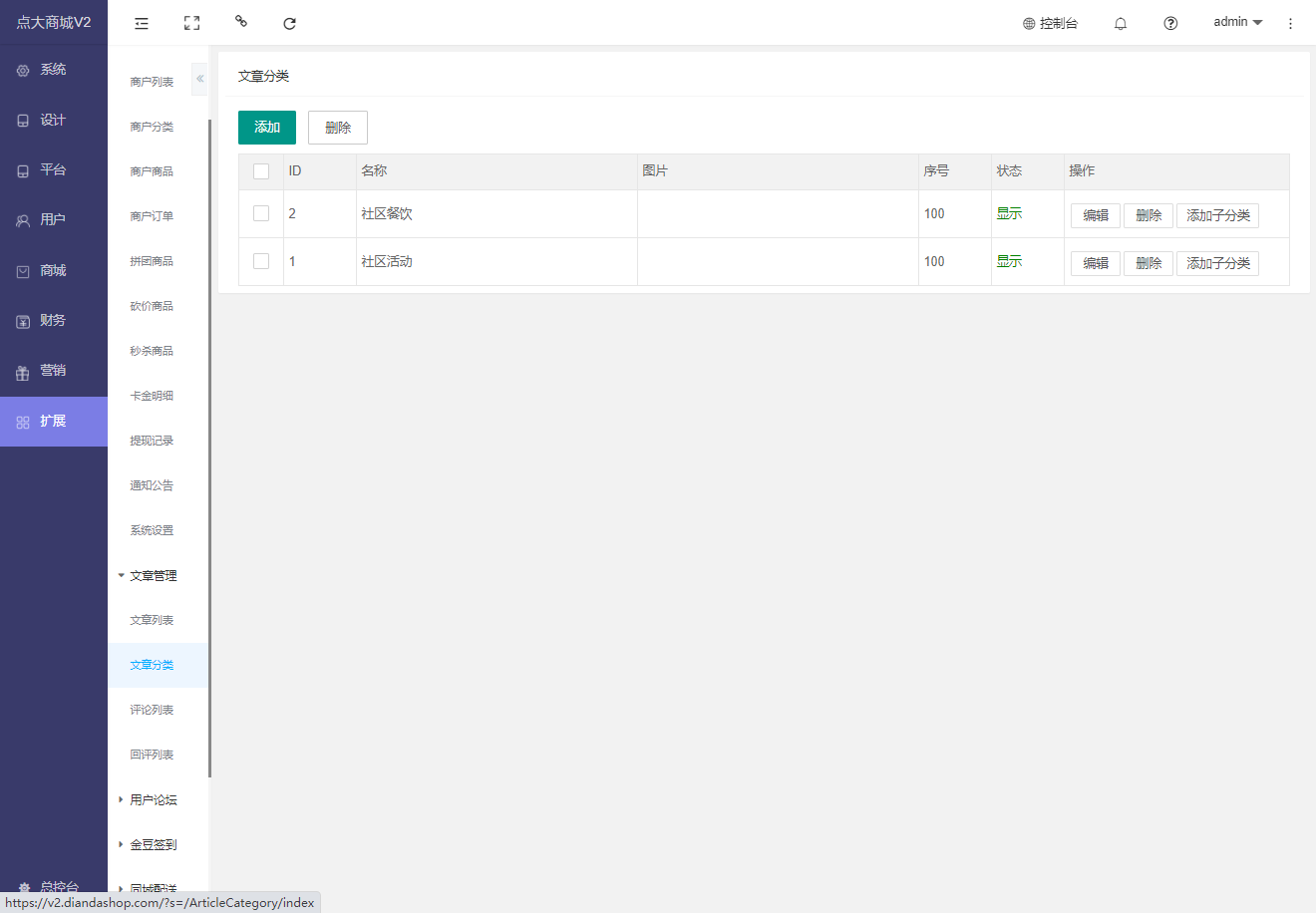
Task: Edit the 社区餐饮 category
Action: point(1096,215)
